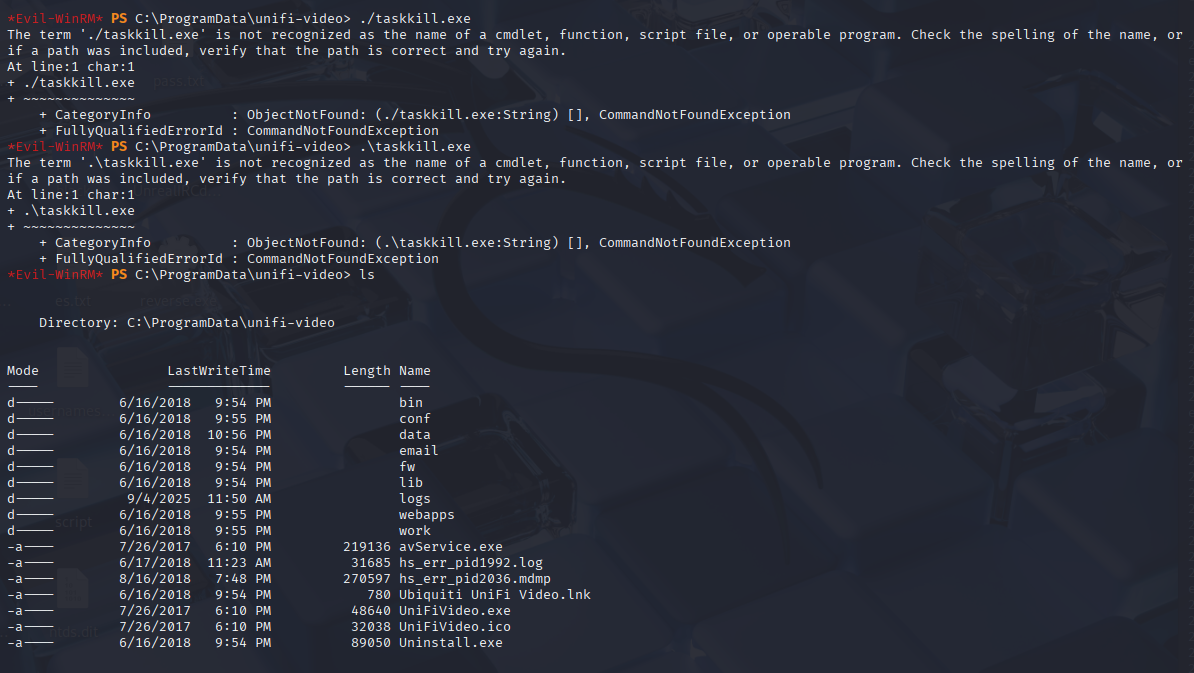
Task: Select the work directory name
Action: 414,531
